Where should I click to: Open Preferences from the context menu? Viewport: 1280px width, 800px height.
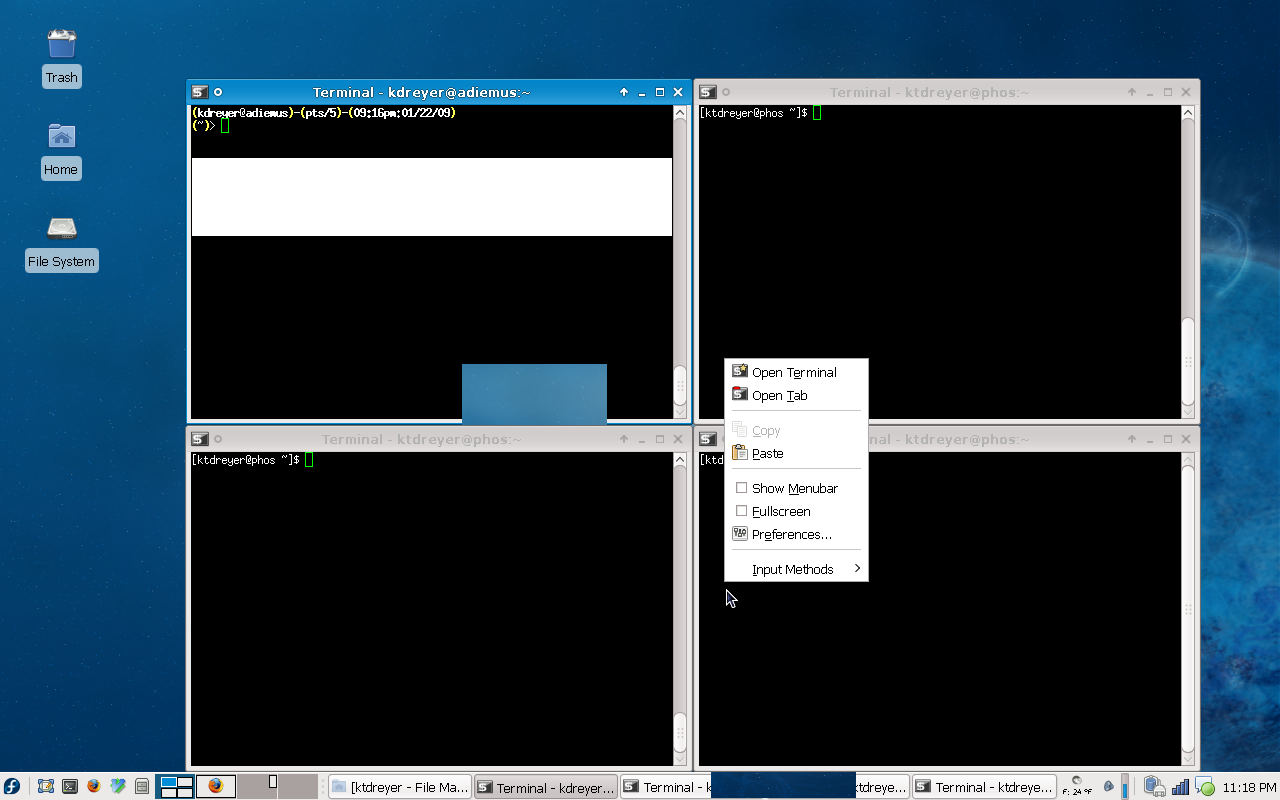pos(791,534)
